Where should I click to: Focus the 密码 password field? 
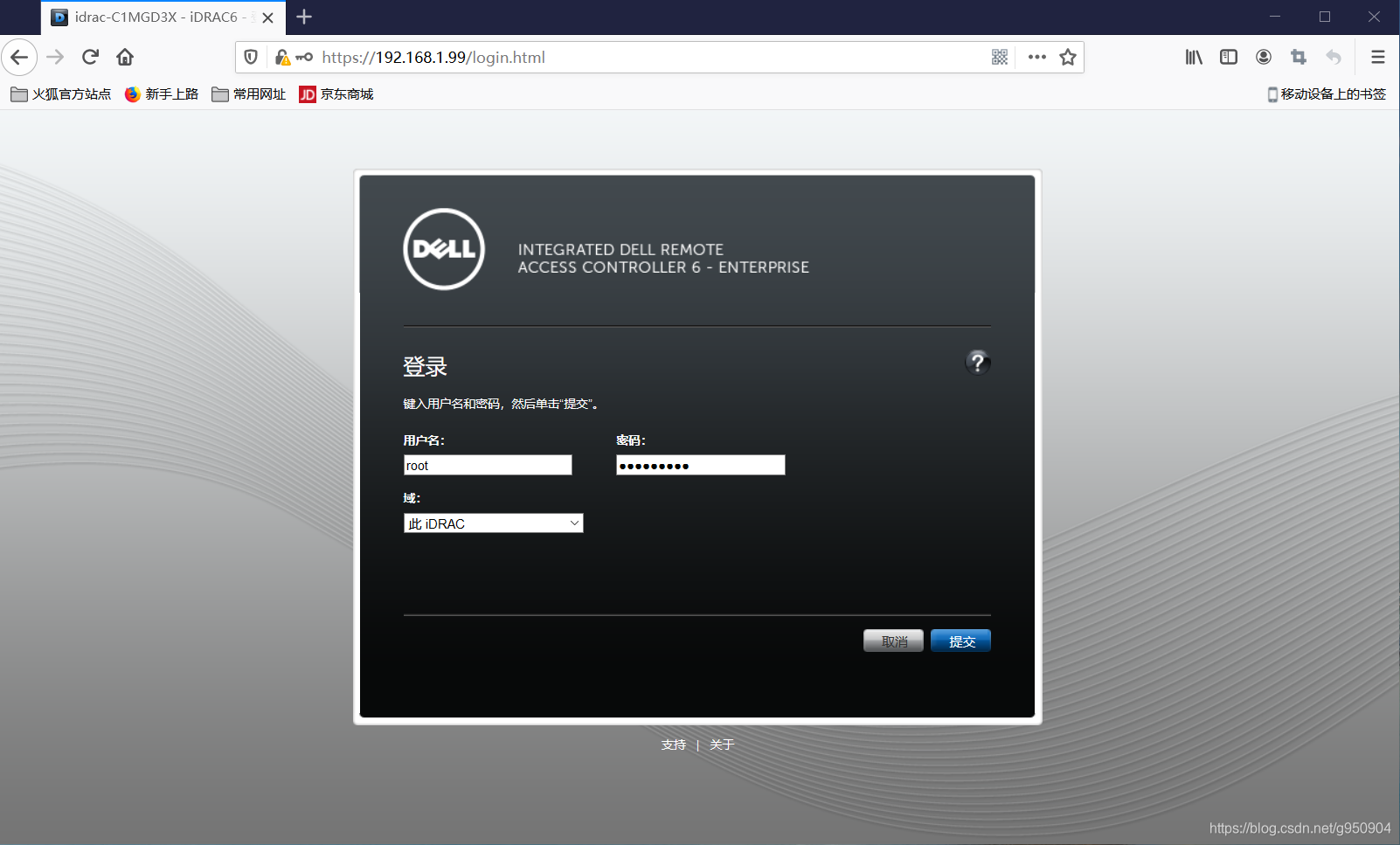click(701, 465)
